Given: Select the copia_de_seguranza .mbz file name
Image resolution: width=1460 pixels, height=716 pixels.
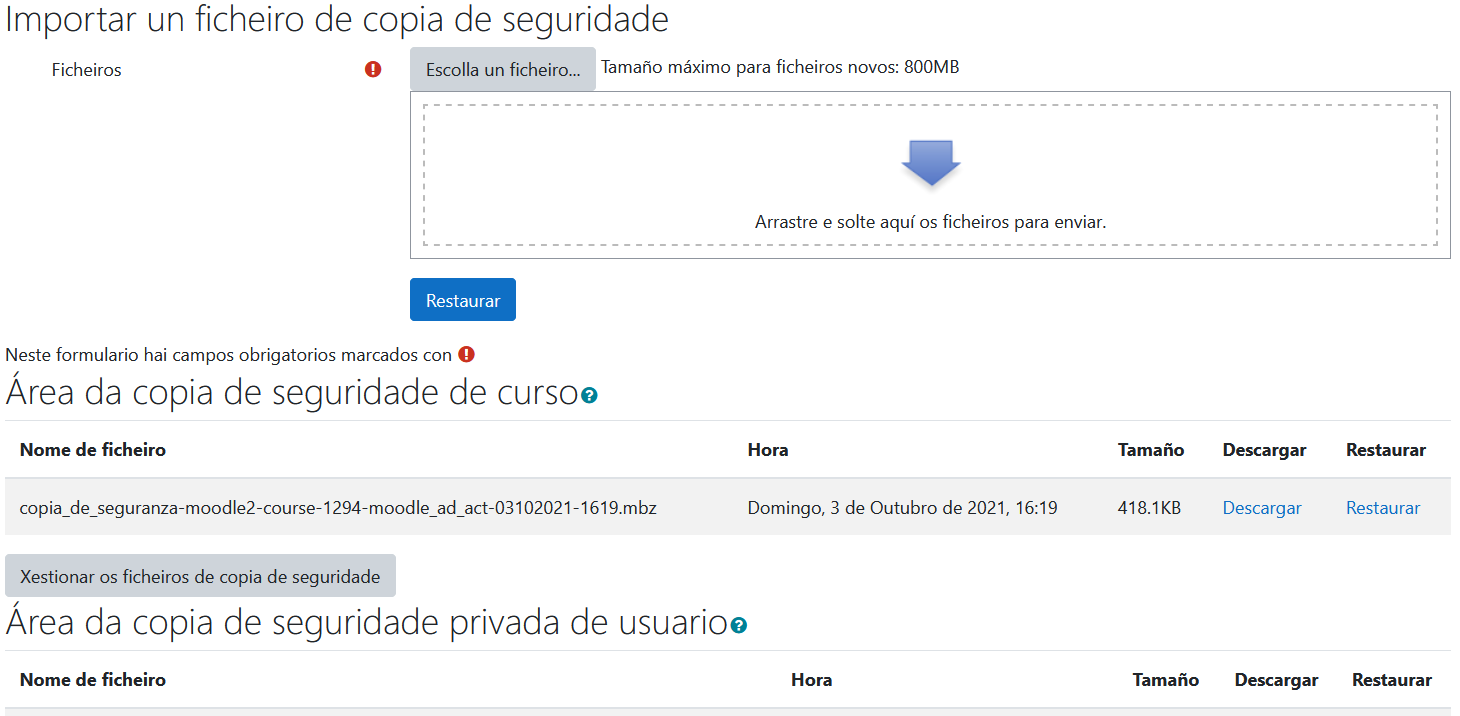Looking at the screenshot, I should coord(338,508).
